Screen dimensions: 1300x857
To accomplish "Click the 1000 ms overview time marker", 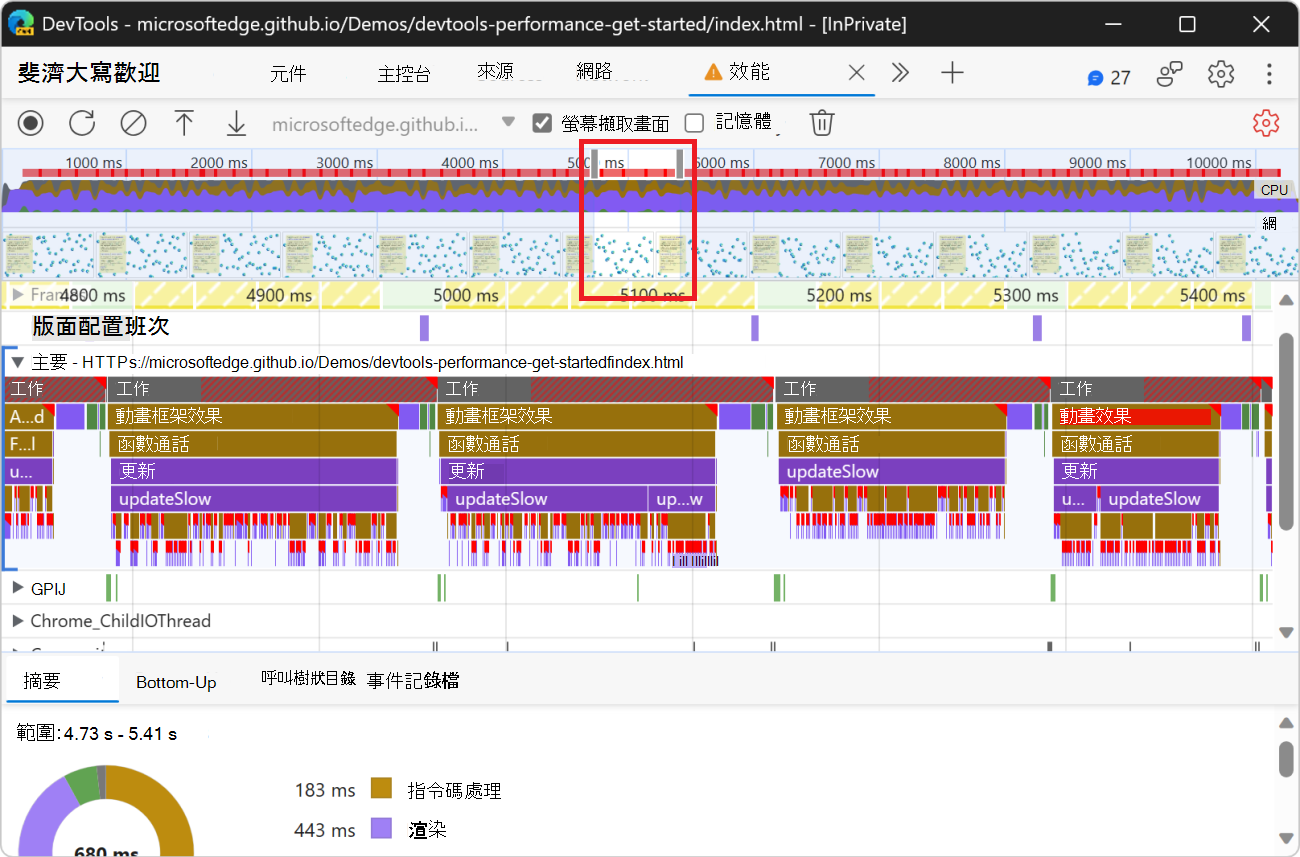I will click(94, 162).
